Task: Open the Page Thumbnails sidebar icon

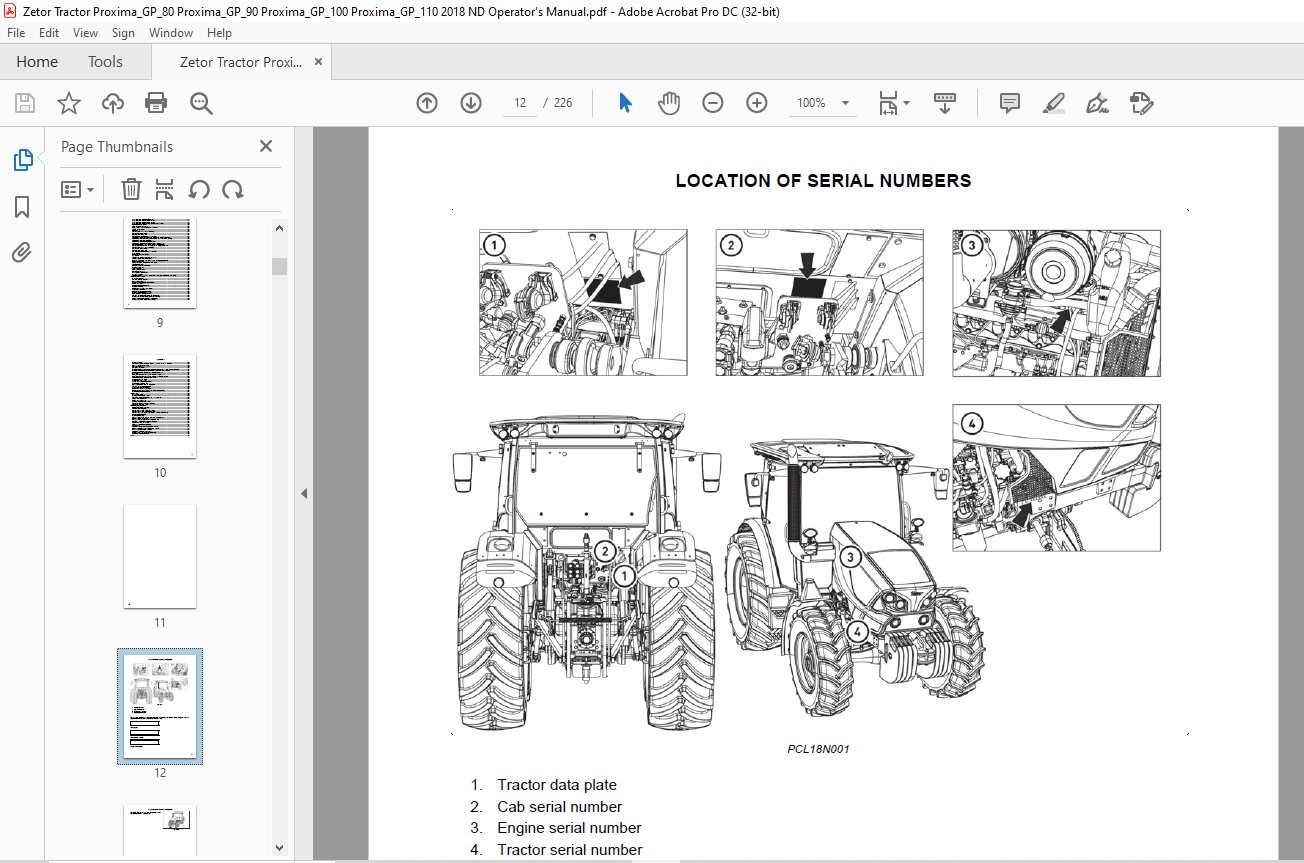Action: (22, 160)
